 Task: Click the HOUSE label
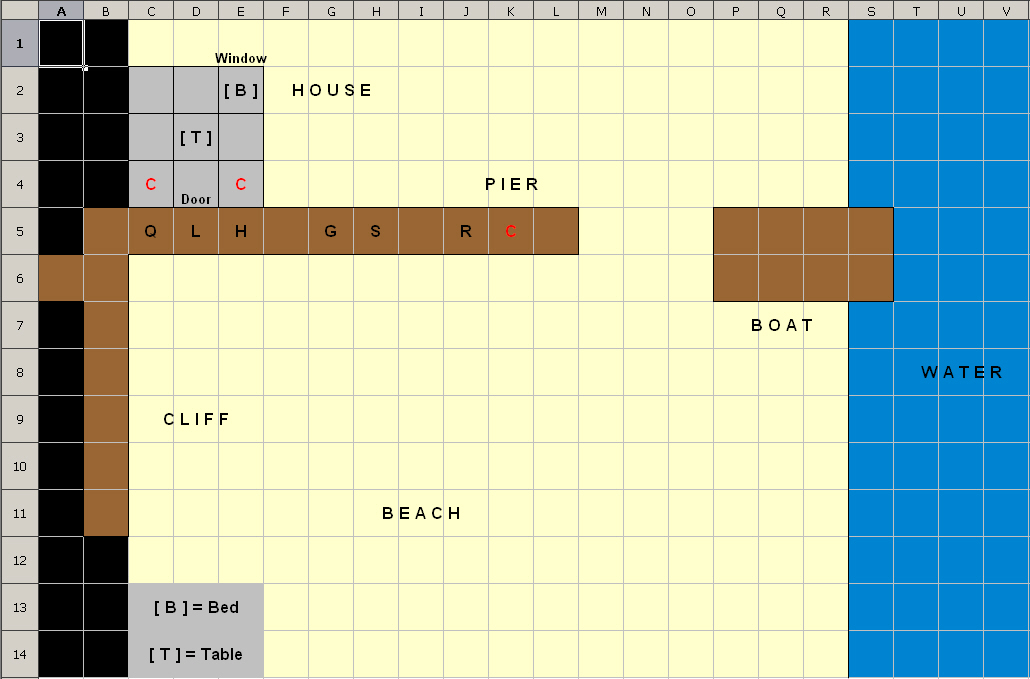click(332, 90)
